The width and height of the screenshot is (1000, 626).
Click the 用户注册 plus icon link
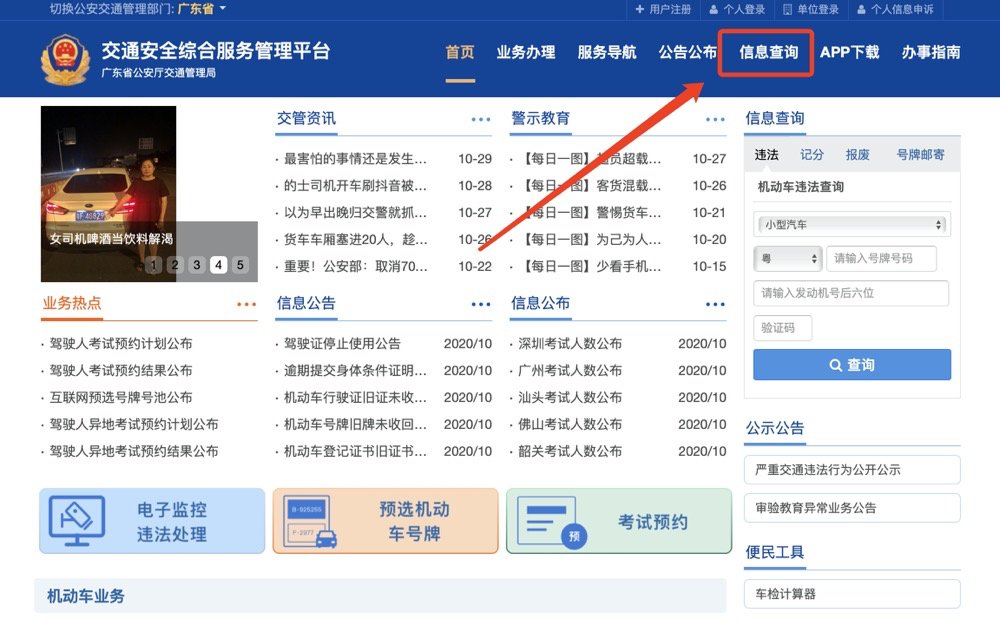coord(663,9)
